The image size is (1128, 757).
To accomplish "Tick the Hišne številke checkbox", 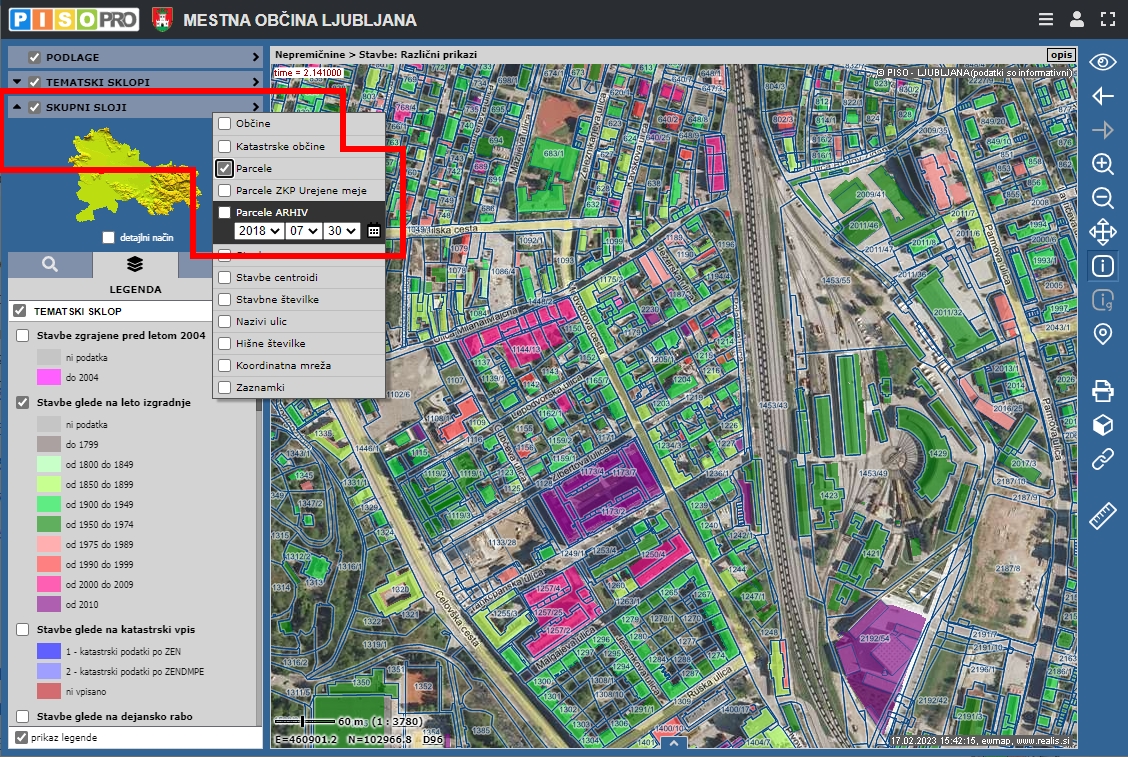I will point(225,343).
